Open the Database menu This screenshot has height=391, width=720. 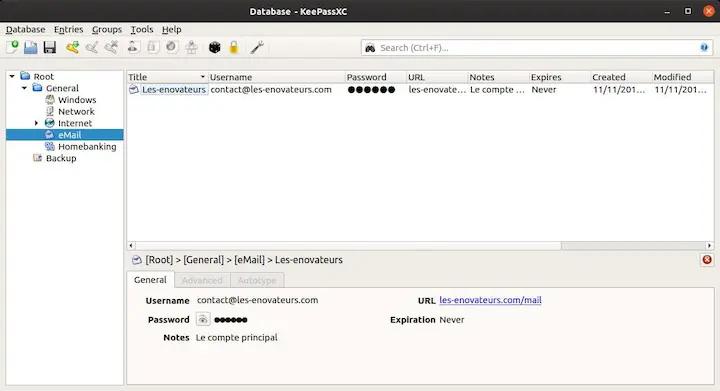26,29
